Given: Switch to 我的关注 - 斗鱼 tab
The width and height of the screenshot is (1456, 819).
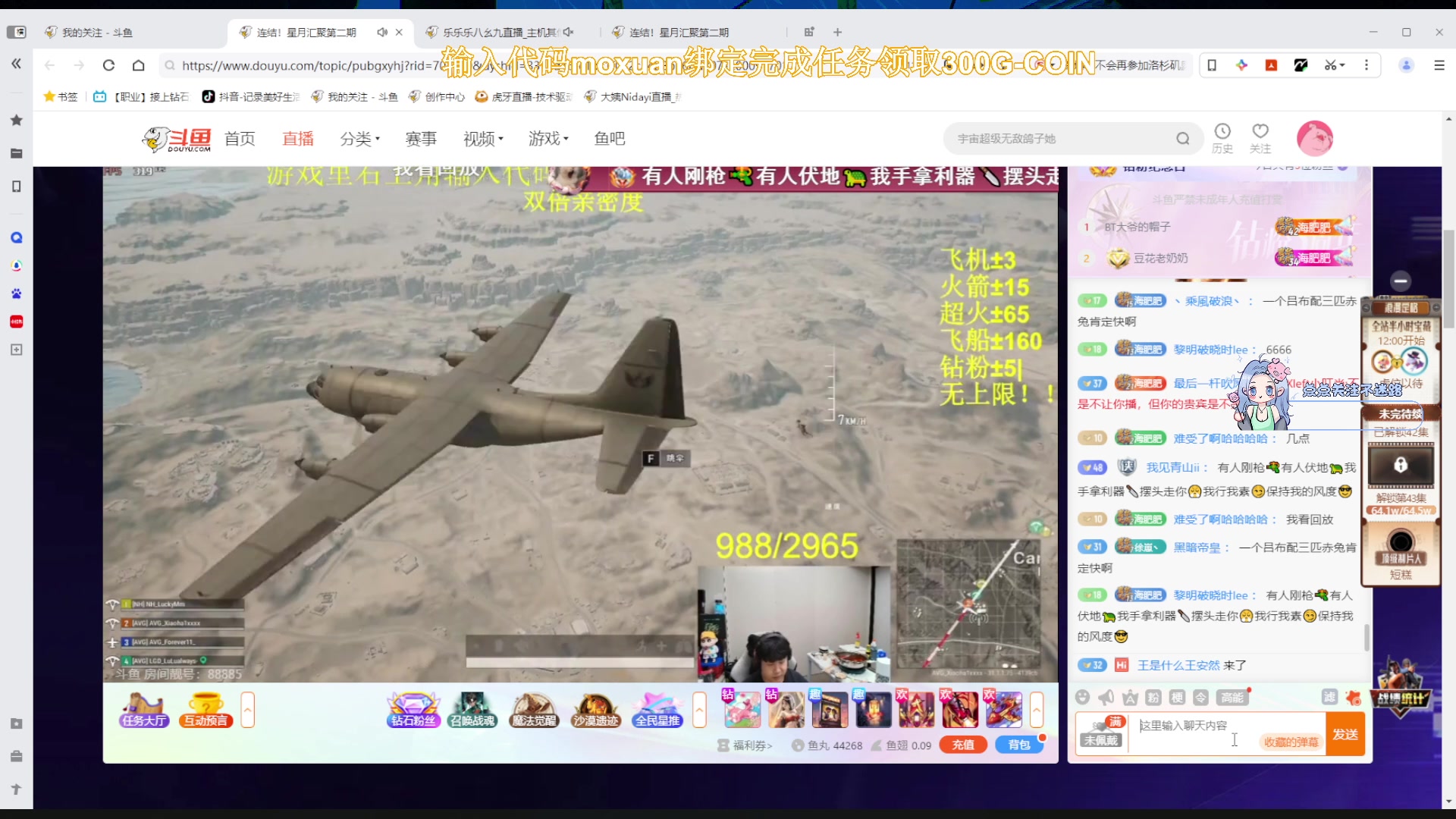Looking at the screenshot, I should pyautogui.click(x=129, y=32).
